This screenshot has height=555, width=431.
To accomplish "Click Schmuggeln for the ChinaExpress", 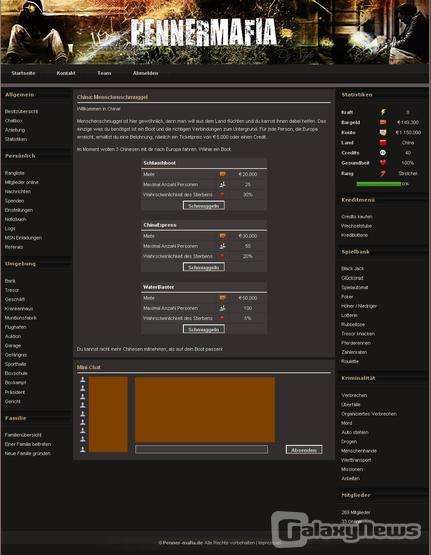I will (204, 267).
